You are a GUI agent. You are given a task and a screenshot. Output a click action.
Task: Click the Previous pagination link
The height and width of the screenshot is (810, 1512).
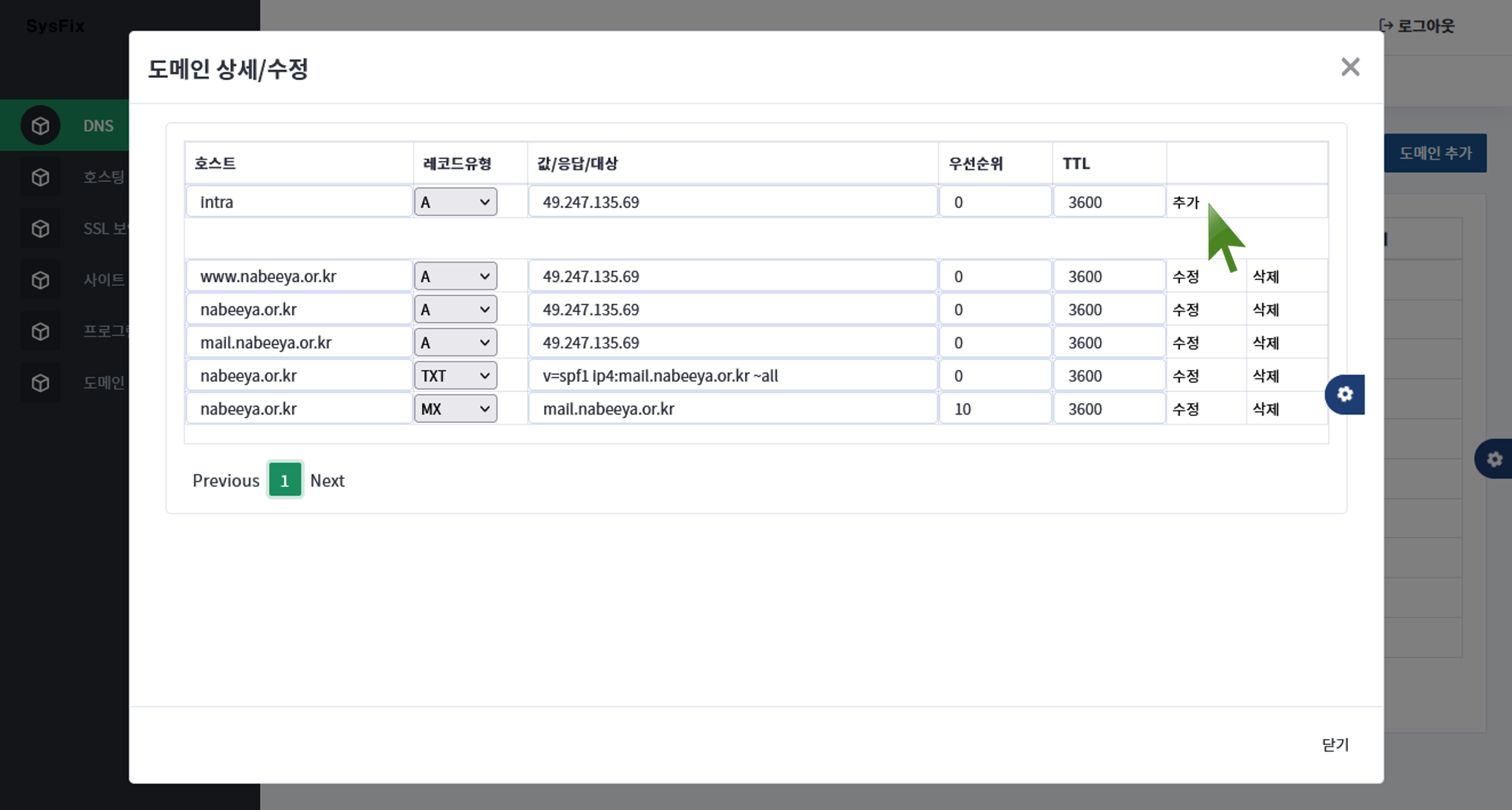click(225, 480)
